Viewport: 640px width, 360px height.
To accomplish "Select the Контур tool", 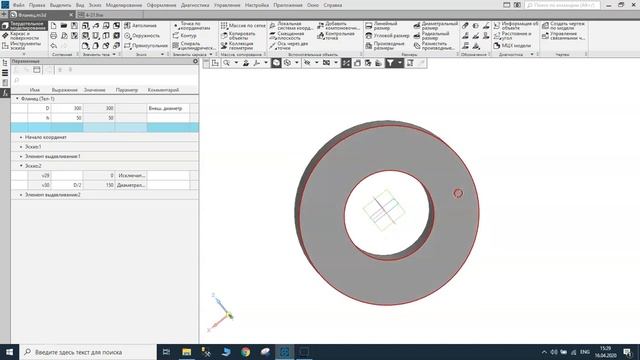I will tap(184, 36).
